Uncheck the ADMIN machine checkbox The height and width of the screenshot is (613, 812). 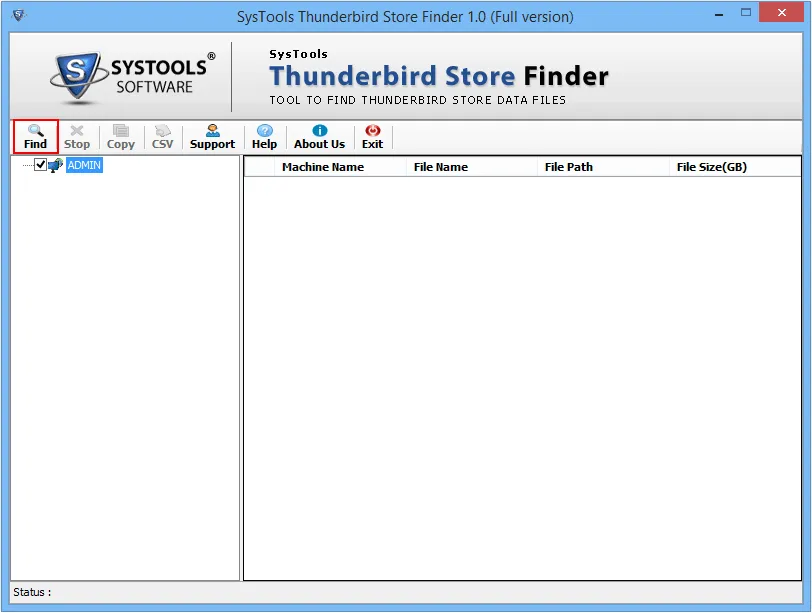(x=40, y=165)
